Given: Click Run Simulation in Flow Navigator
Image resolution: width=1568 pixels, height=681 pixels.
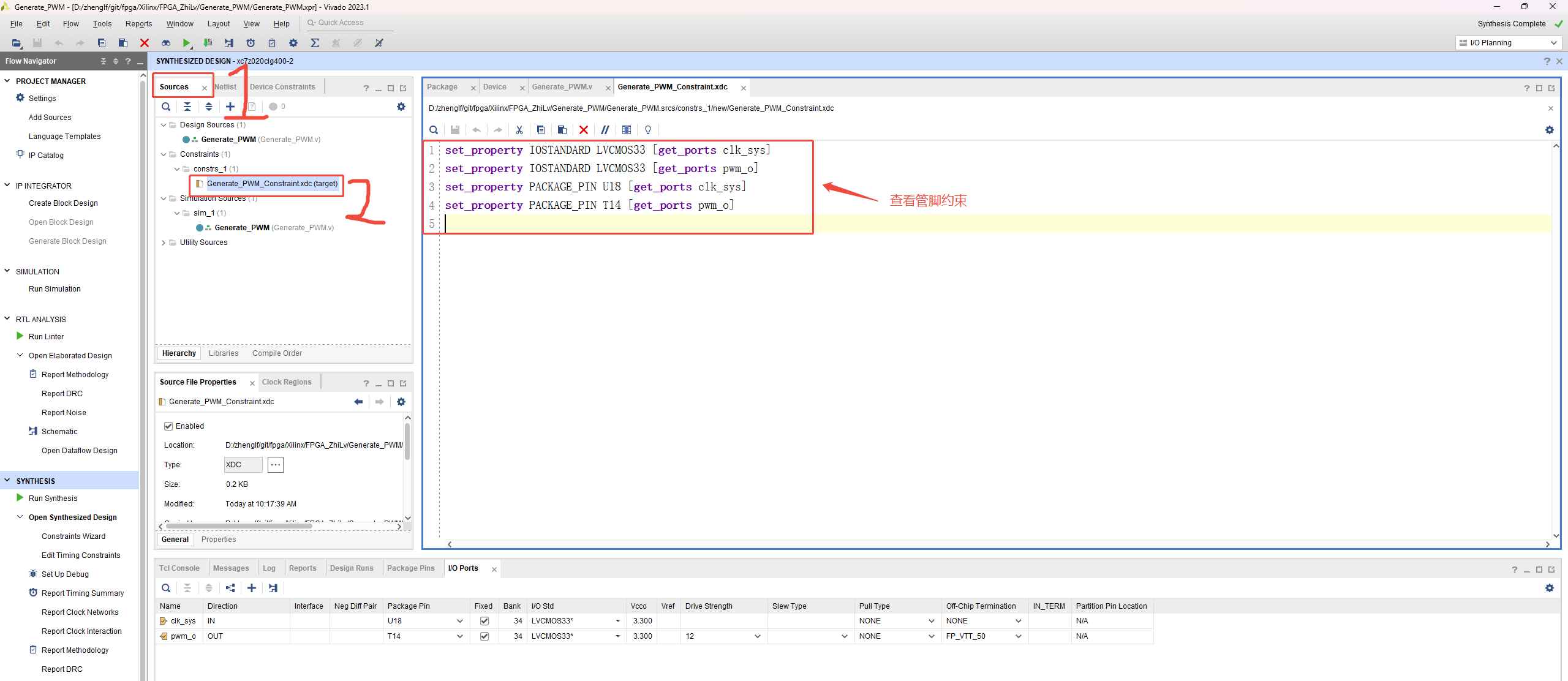Looking at the screenshot, I should (55, 289).
